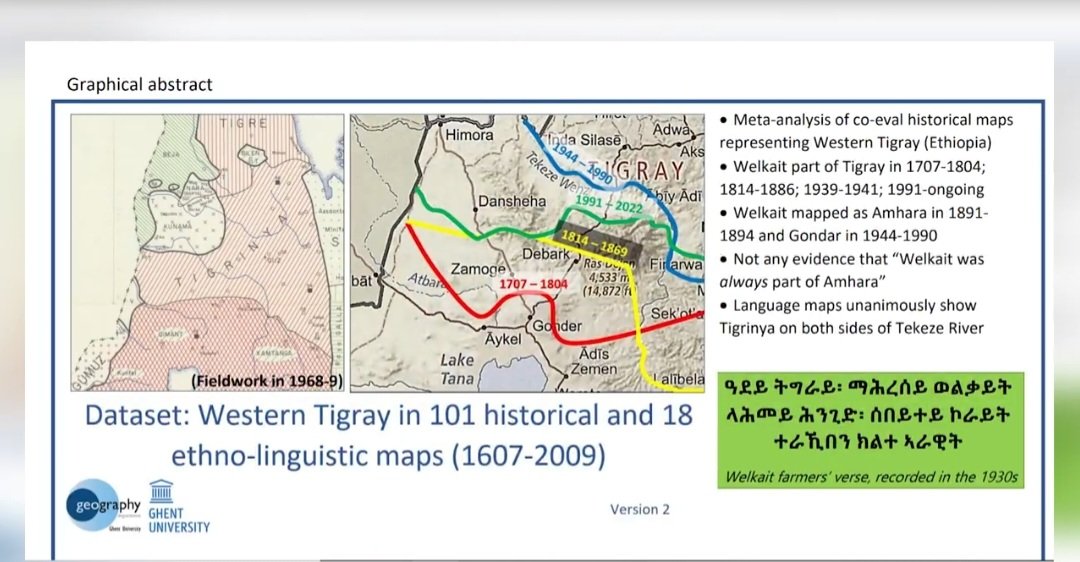1080x562 pixels.
Task: Click the "Atbara" river label
Action: click(x=426, y=280)
